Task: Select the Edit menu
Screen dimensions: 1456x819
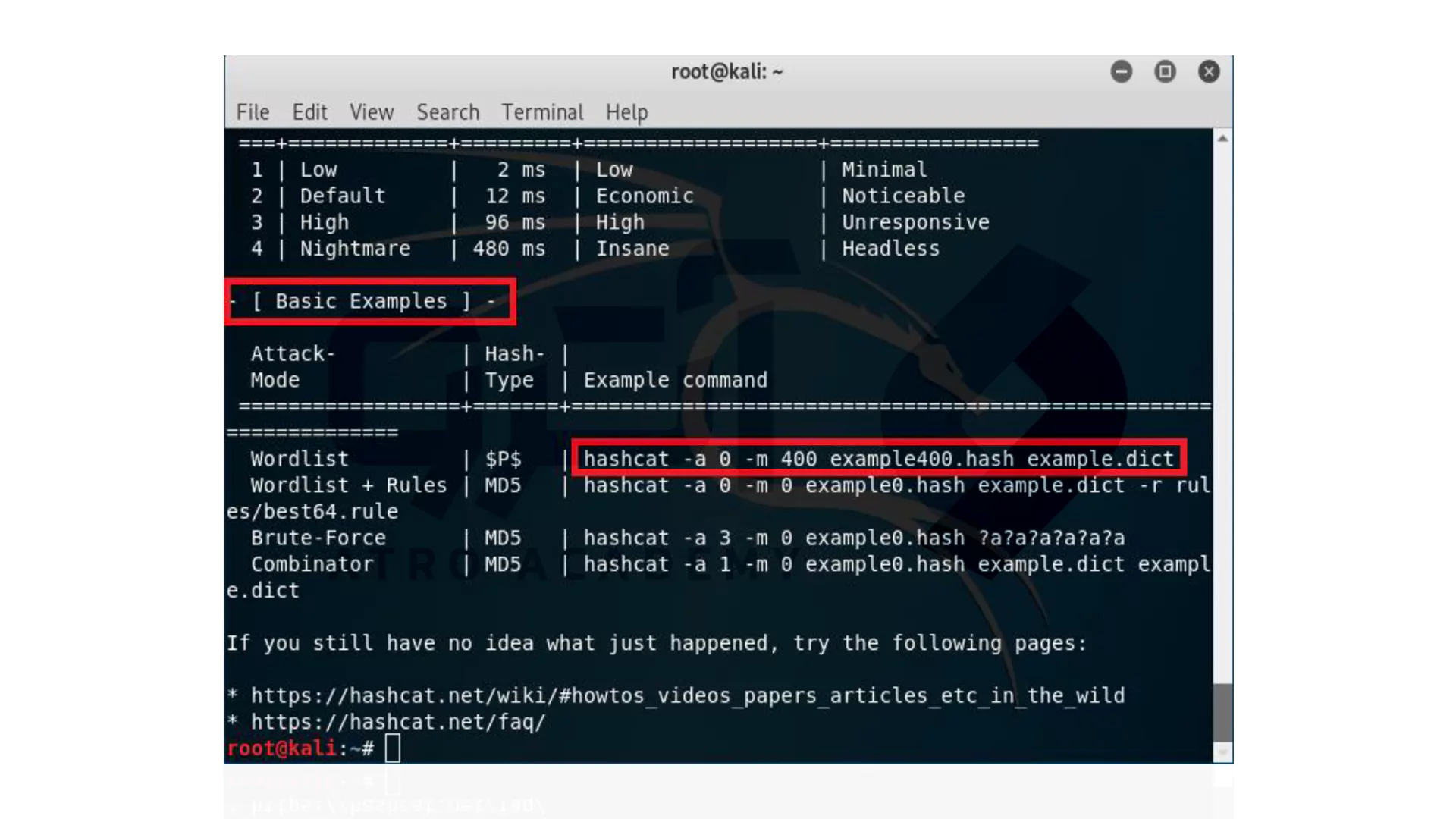Action: [x=310, y=112]
